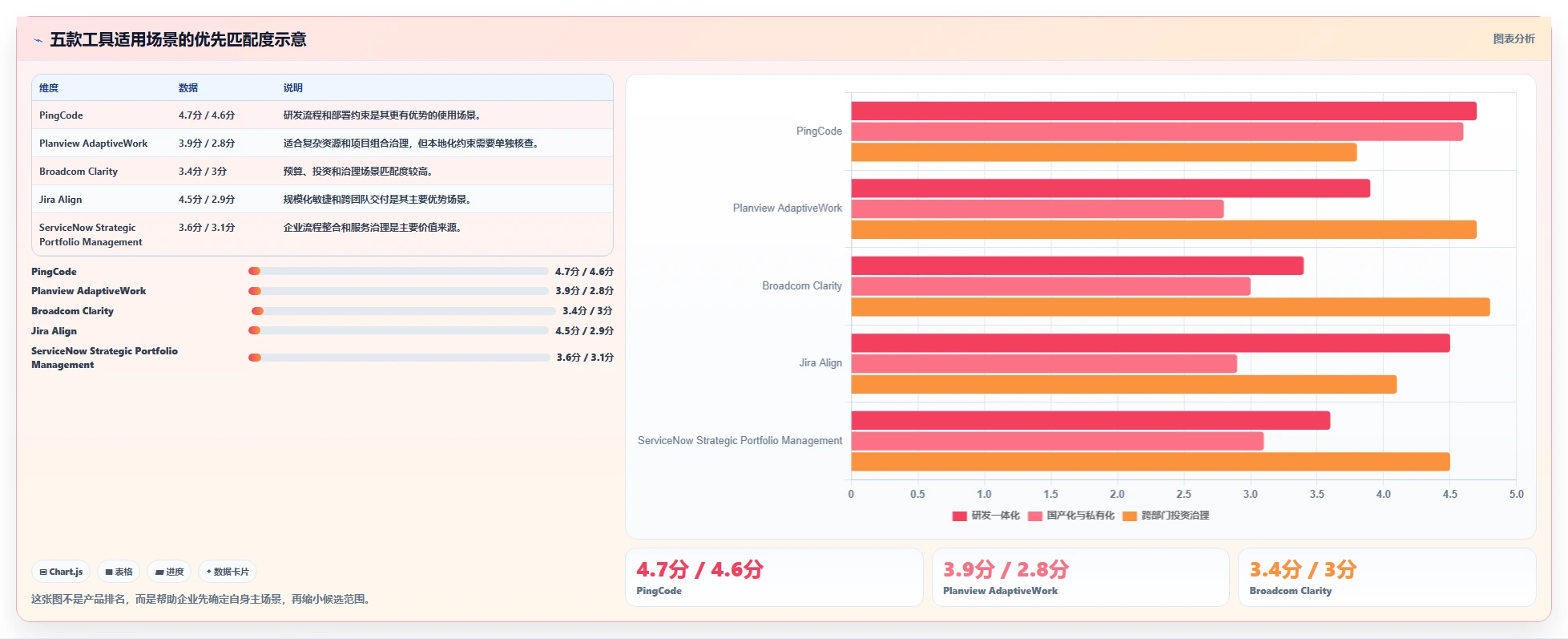The height and width of the screenshot is (639, 1568).
Task: Click the Broadcom Clarity name cell in the table
Action: [79, 172]
